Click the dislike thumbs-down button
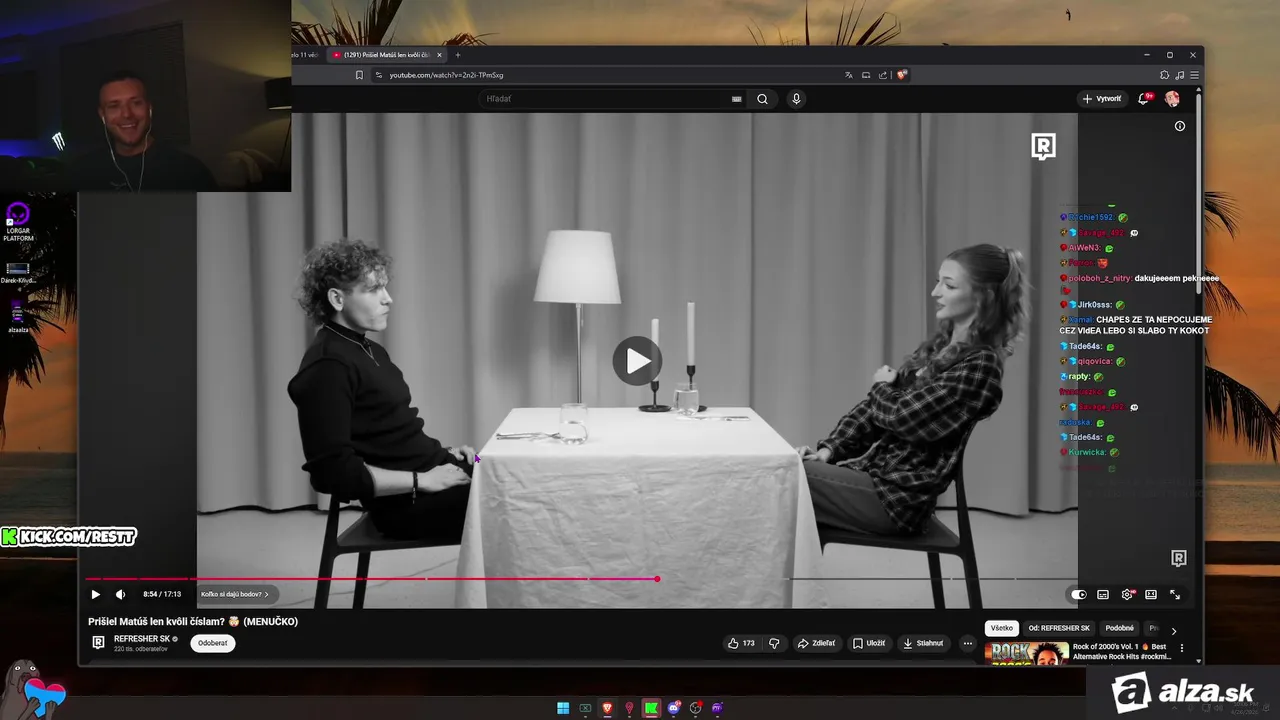This screenshot has width=1280, height=720. (774, 643)
